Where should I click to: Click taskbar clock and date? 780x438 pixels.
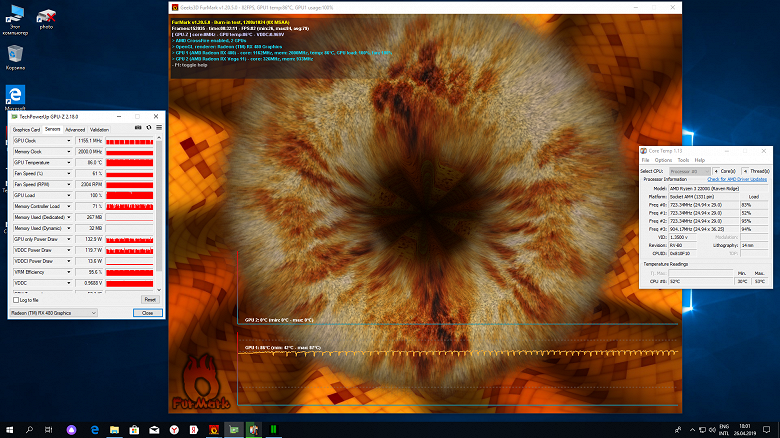(745, 430)
